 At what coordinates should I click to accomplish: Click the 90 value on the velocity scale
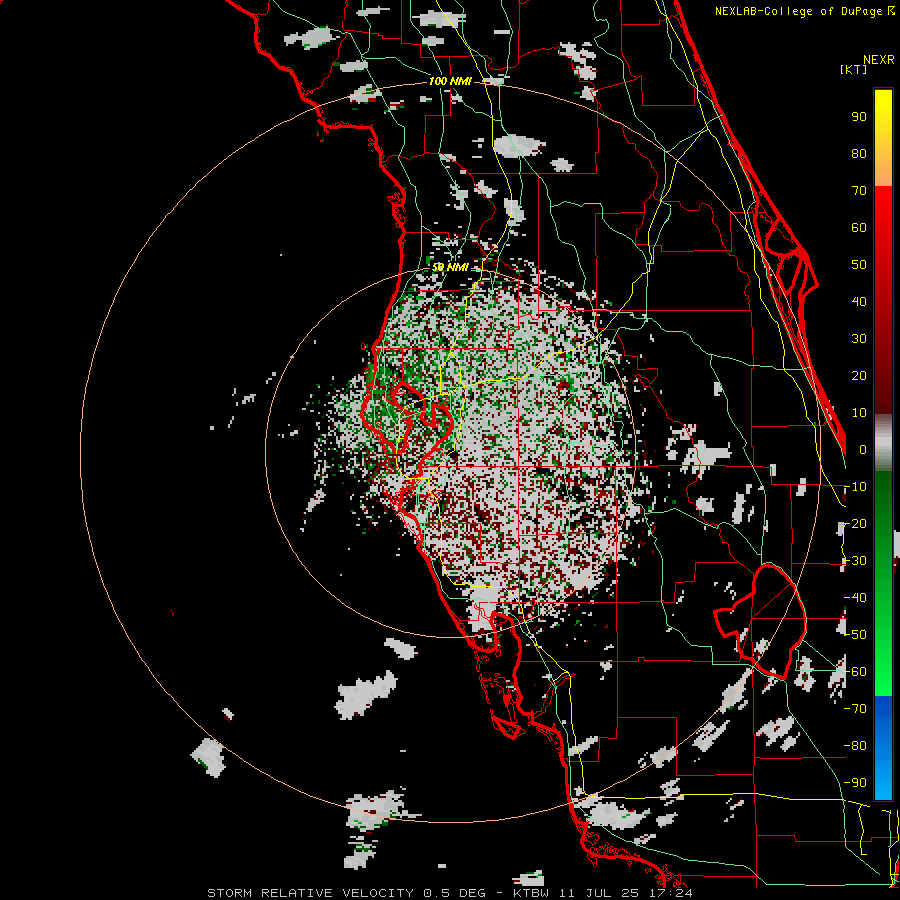(x=859, y=117)
